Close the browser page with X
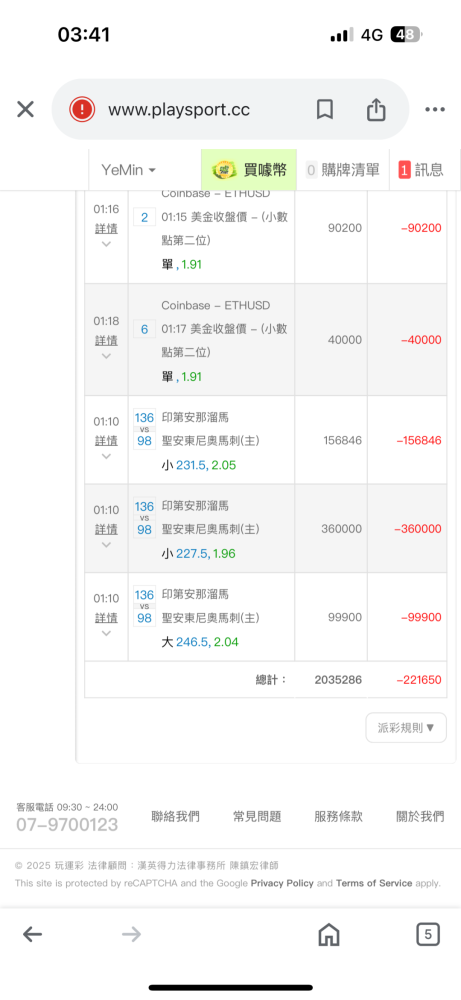This screenshot has width=461, height=1000. [x=26, y=110]
